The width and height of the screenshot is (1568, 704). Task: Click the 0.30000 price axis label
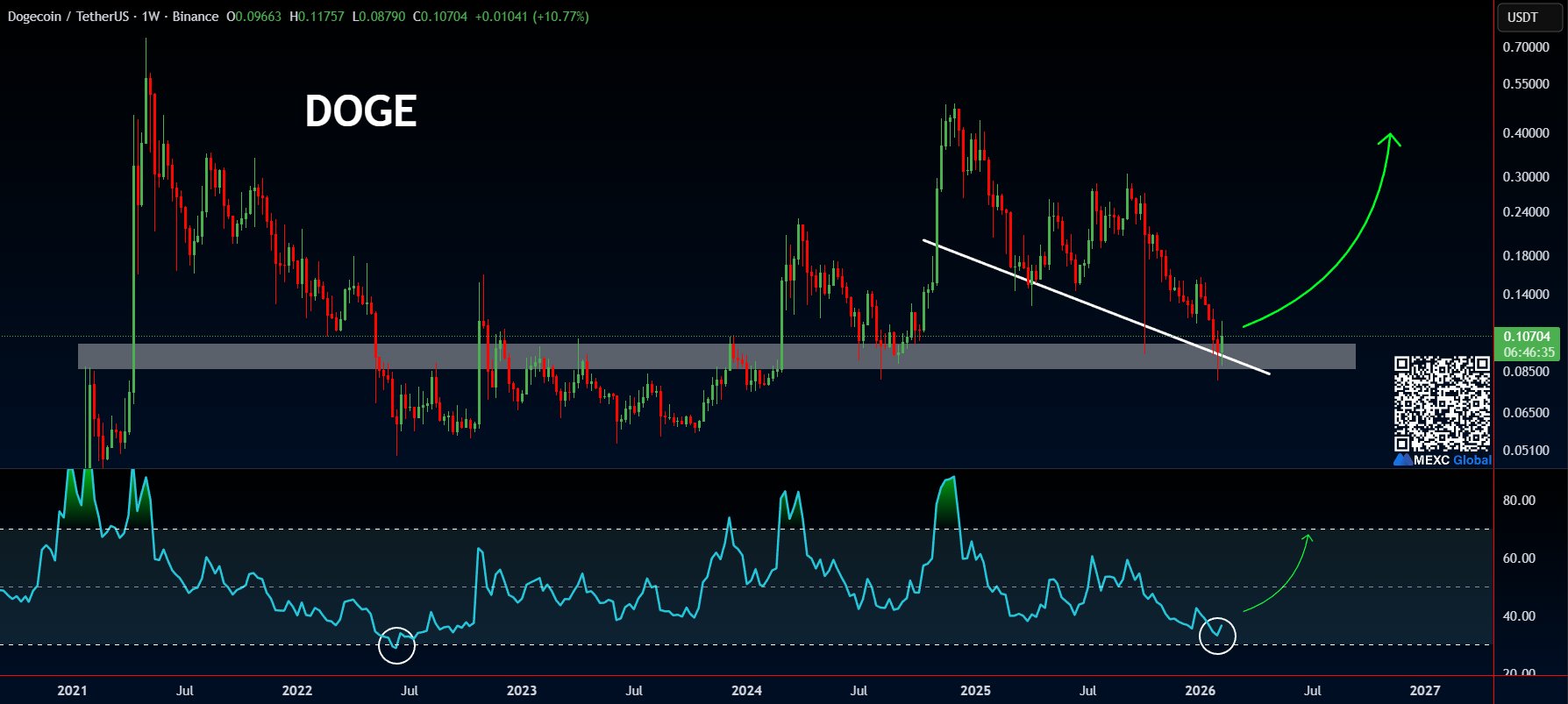pyautogui.click(x=1526, y=177)
